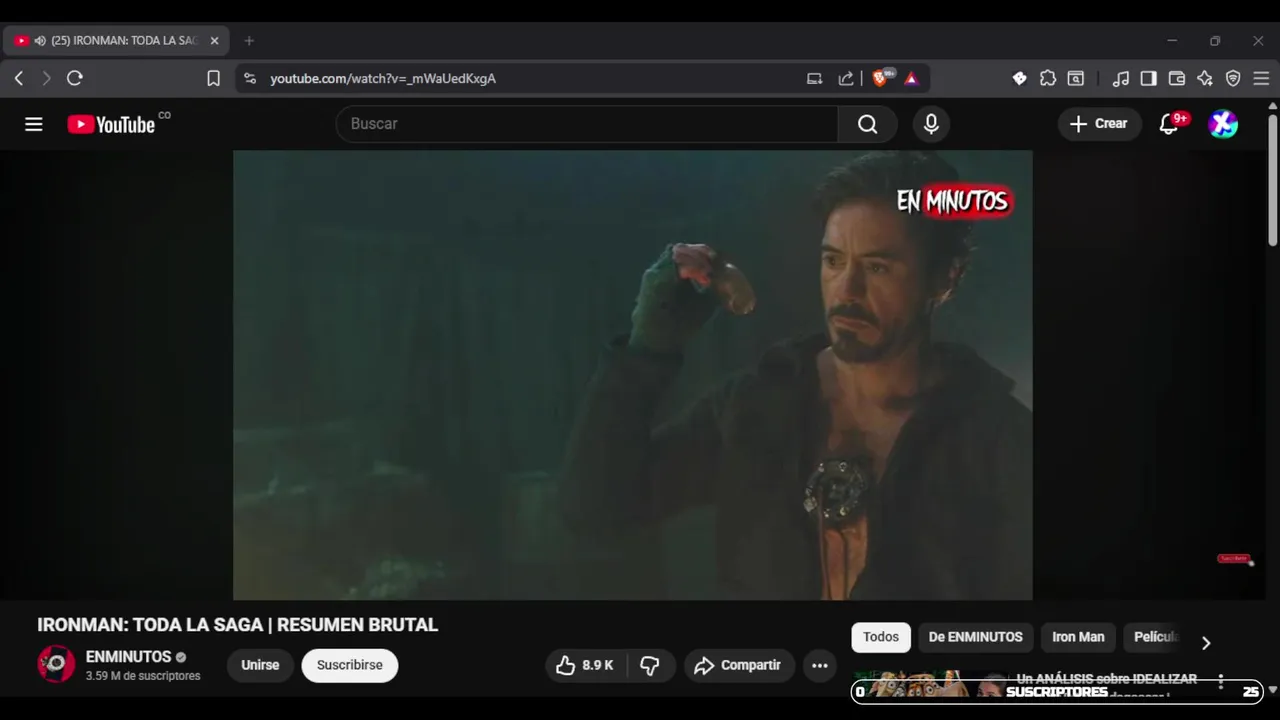Viewport: 1280px width, 720px height.
Task: Select the Iron Man filter chip
Action: tap(1078, 637)
